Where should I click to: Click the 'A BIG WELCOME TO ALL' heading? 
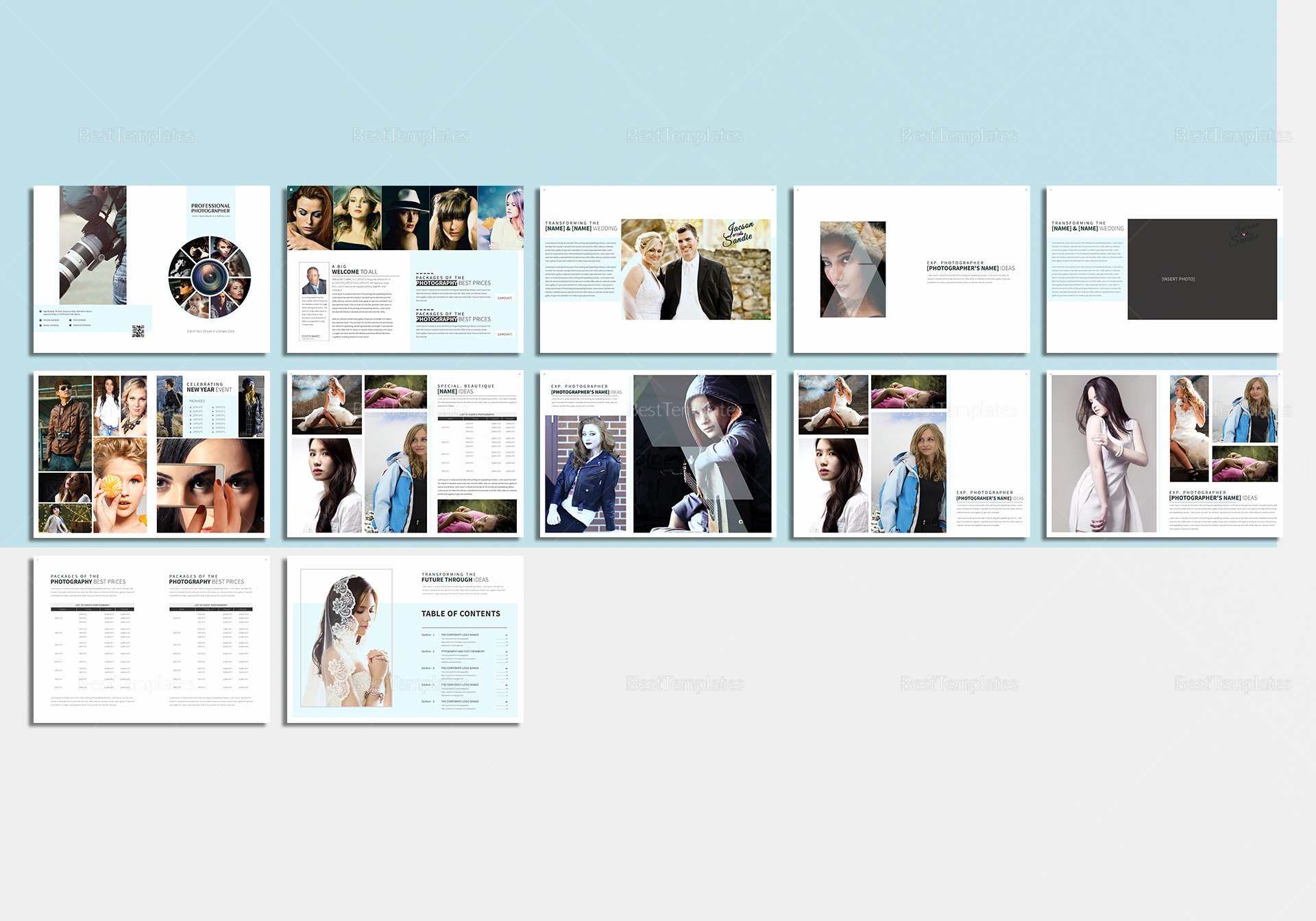[354, 269]
